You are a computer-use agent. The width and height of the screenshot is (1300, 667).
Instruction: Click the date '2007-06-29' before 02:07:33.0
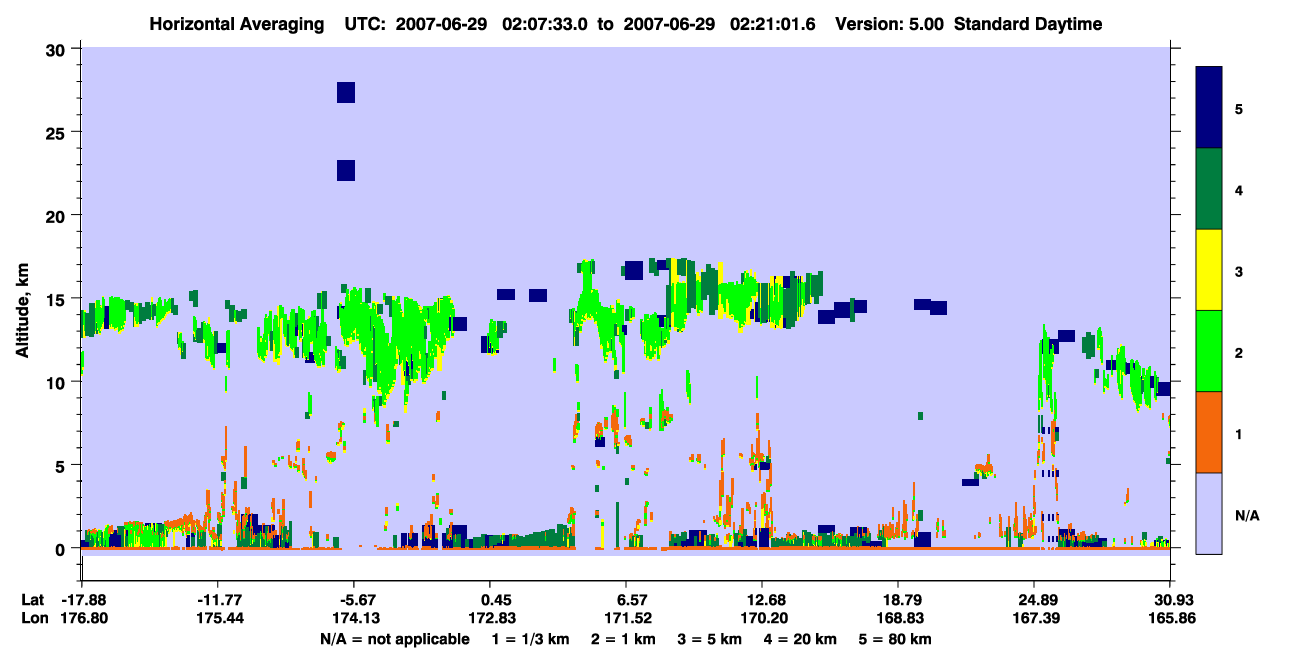point(440,24)
